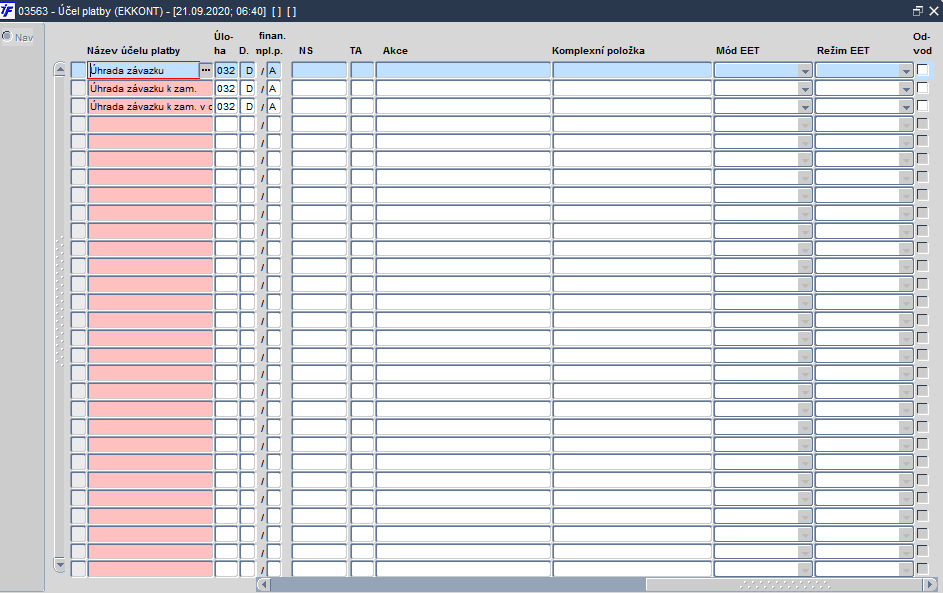Click the A value in Úhrada závazku k zam. row
This screenshot has width=943, height=593.
(274, 88)
